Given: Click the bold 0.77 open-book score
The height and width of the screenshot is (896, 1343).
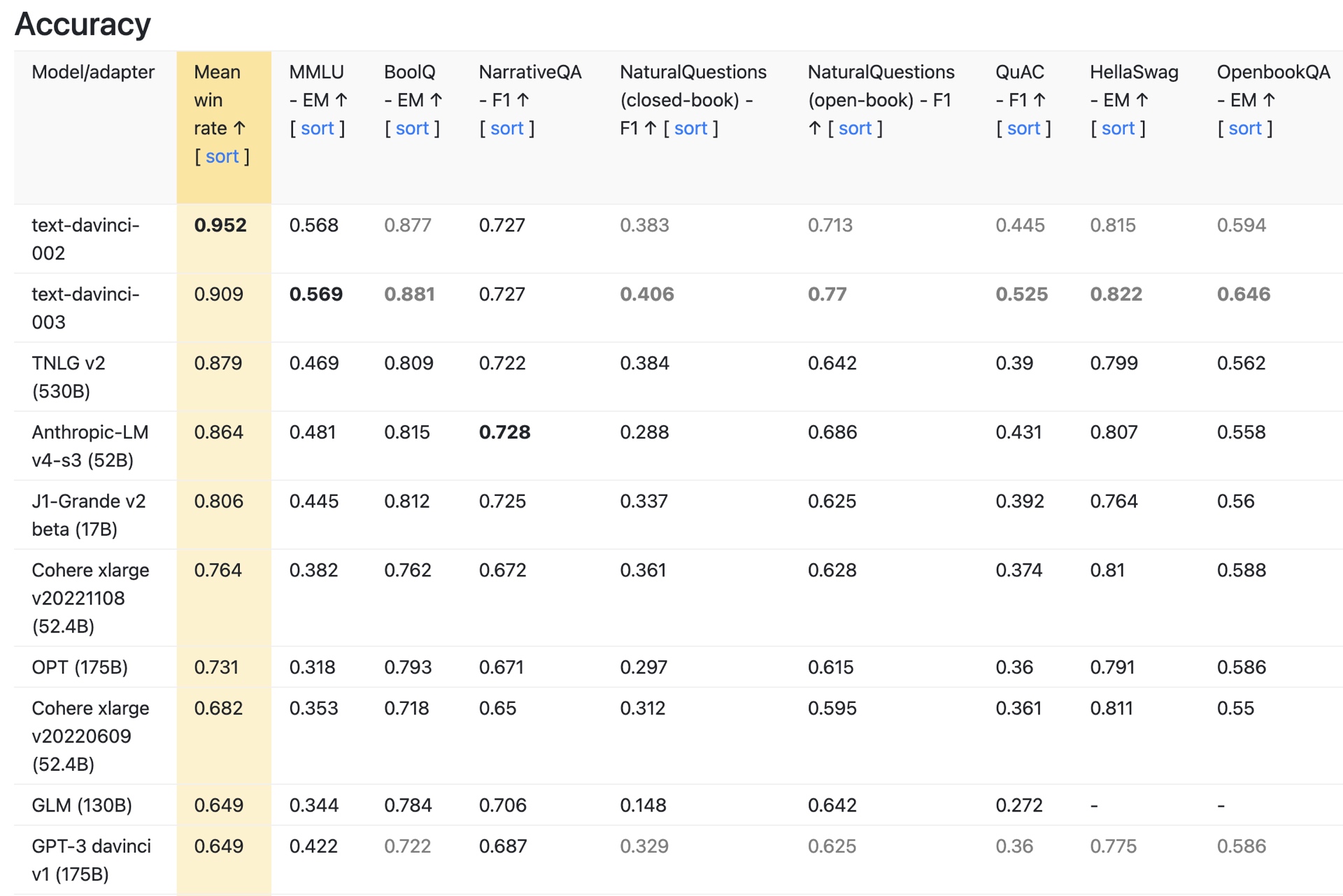Looking at the screenshot, I should tap(827, 294).
